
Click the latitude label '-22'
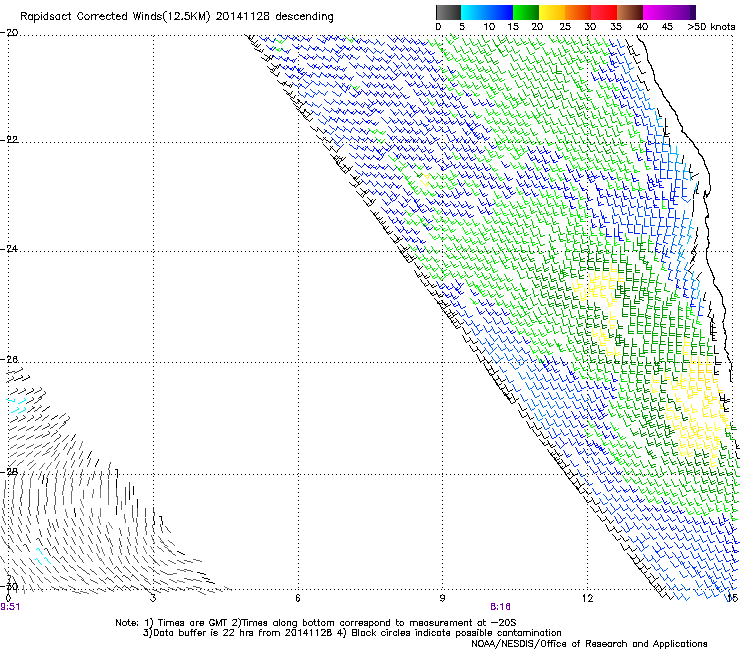click(9, 140)
